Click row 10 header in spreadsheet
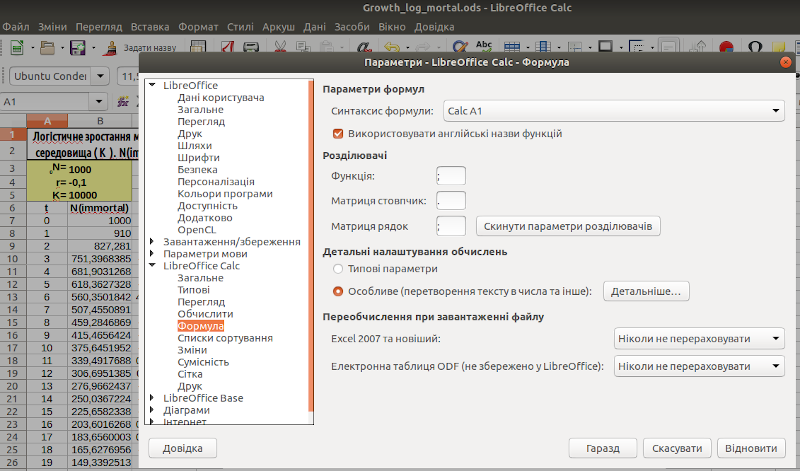The width and height of the screenshot is (800, 471). (13, 259)
